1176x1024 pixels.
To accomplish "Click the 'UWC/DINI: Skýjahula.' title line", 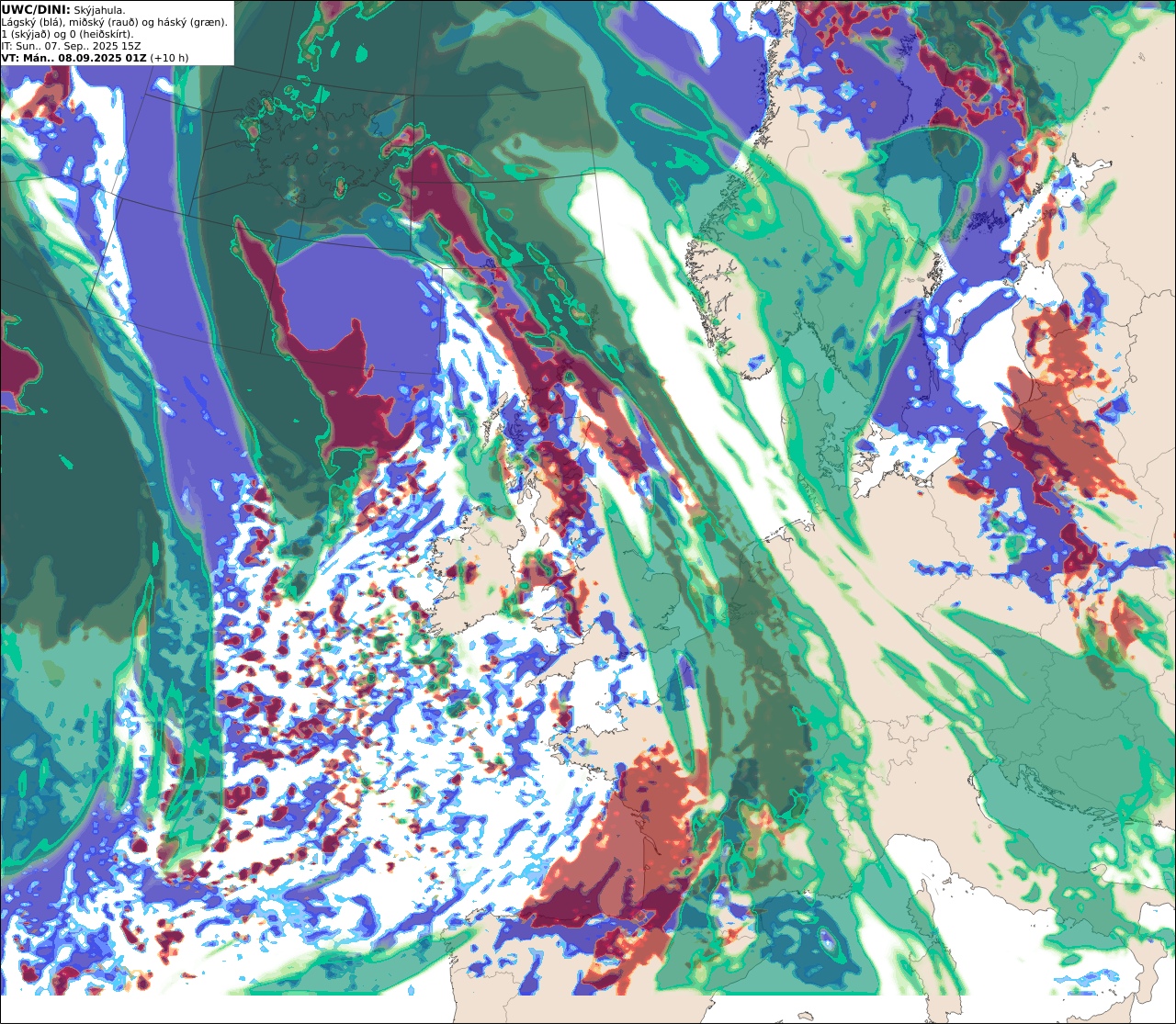I will [62, 9].
